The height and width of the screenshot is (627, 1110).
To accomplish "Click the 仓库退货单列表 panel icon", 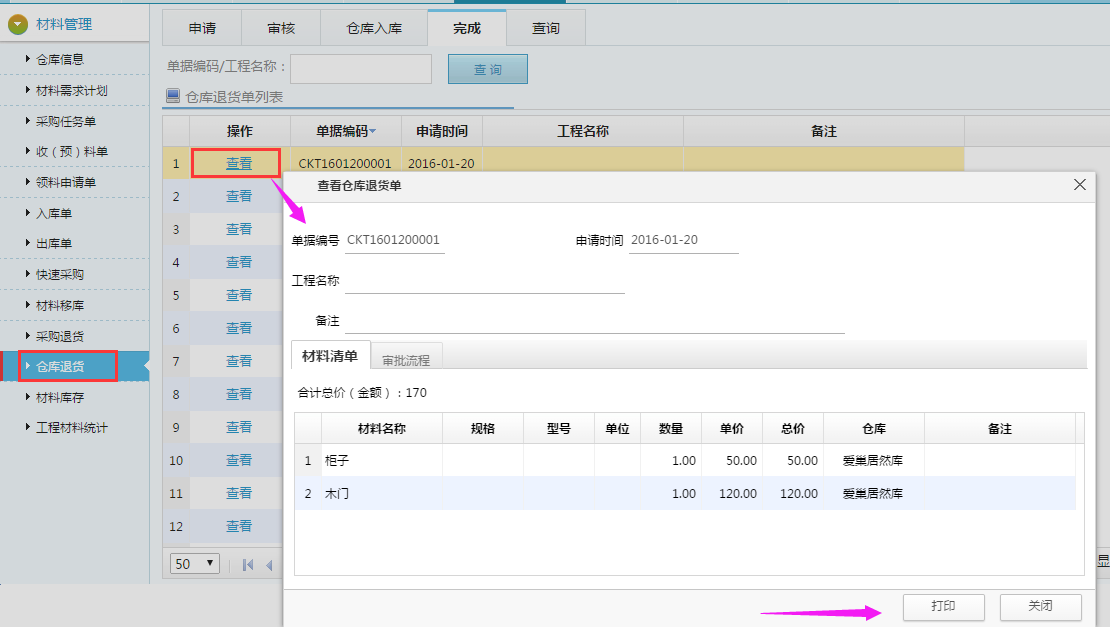I will 172,97.
